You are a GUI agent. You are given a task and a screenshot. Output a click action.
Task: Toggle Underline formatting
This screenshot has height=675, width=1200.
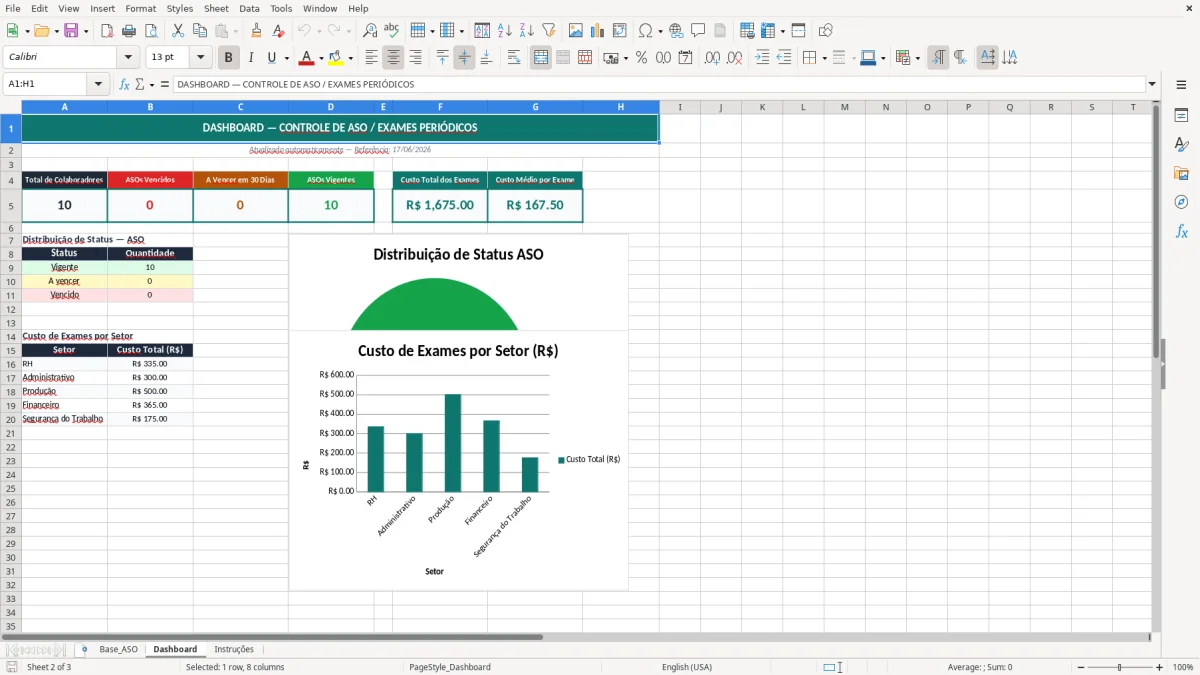(x=271, y=58)
